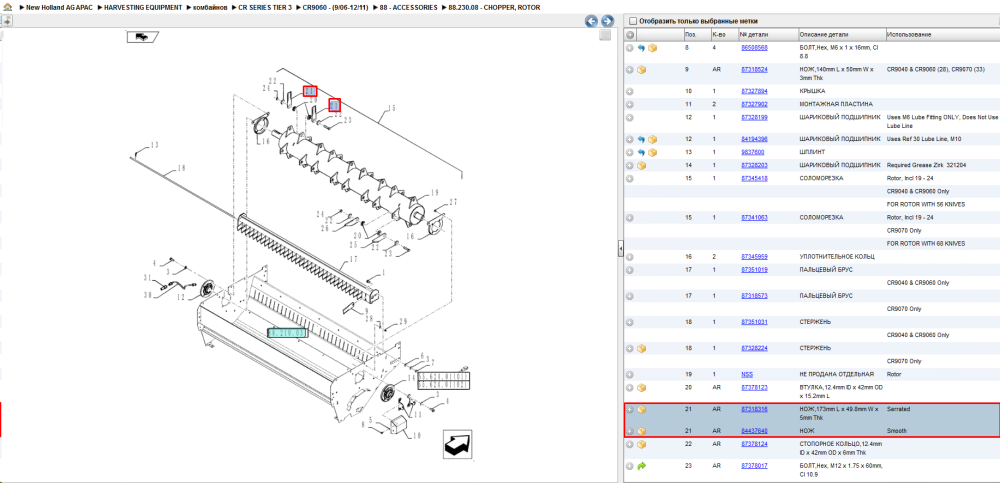Viewport: 1000px width, 483px height.
Task: Click the blue replace arrow for part 86508568
Action: [642, 48]
